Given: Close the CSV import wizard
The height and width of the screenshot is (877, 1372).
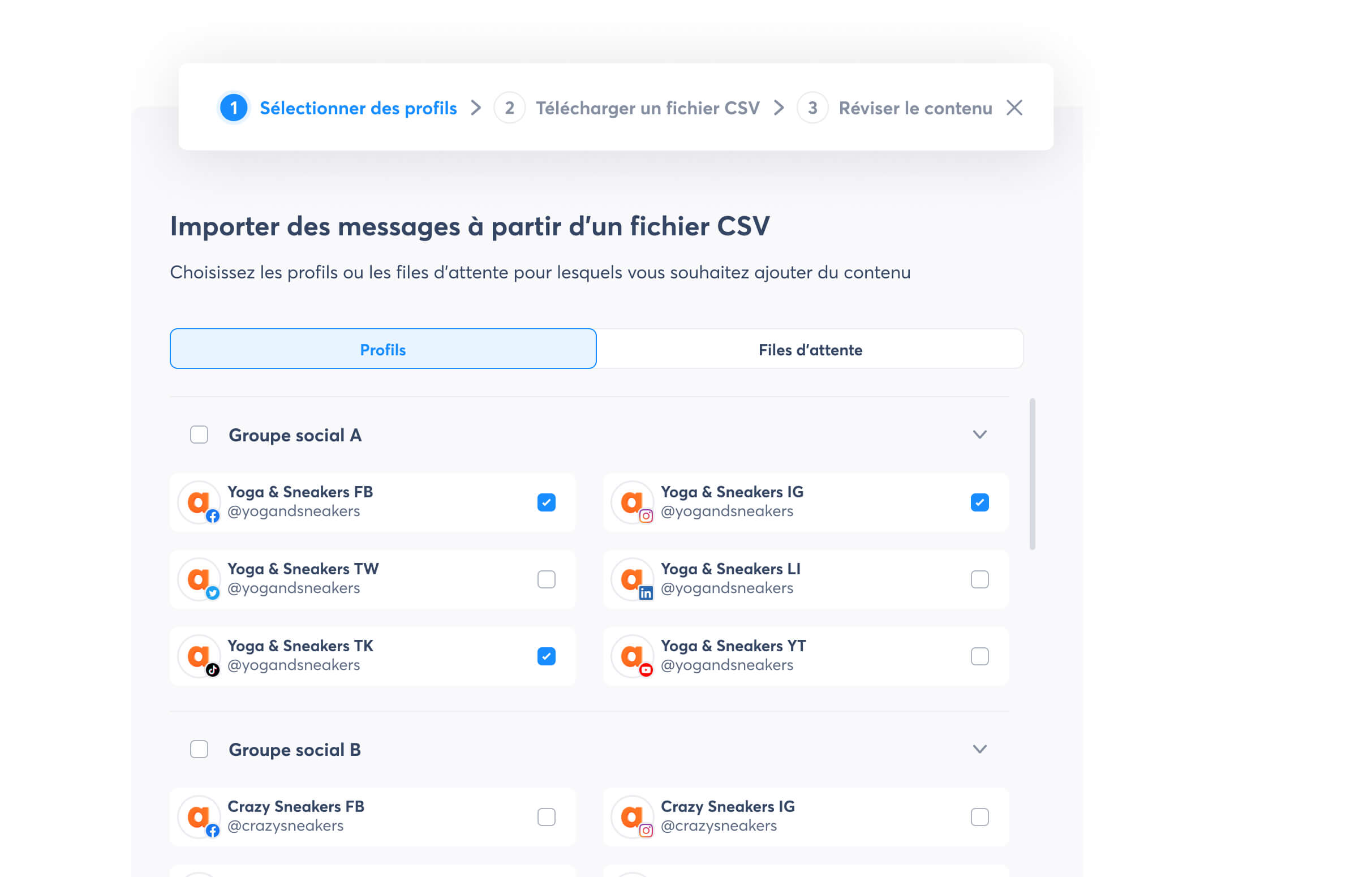Looking at the screenshot, I should point(1014,108).
